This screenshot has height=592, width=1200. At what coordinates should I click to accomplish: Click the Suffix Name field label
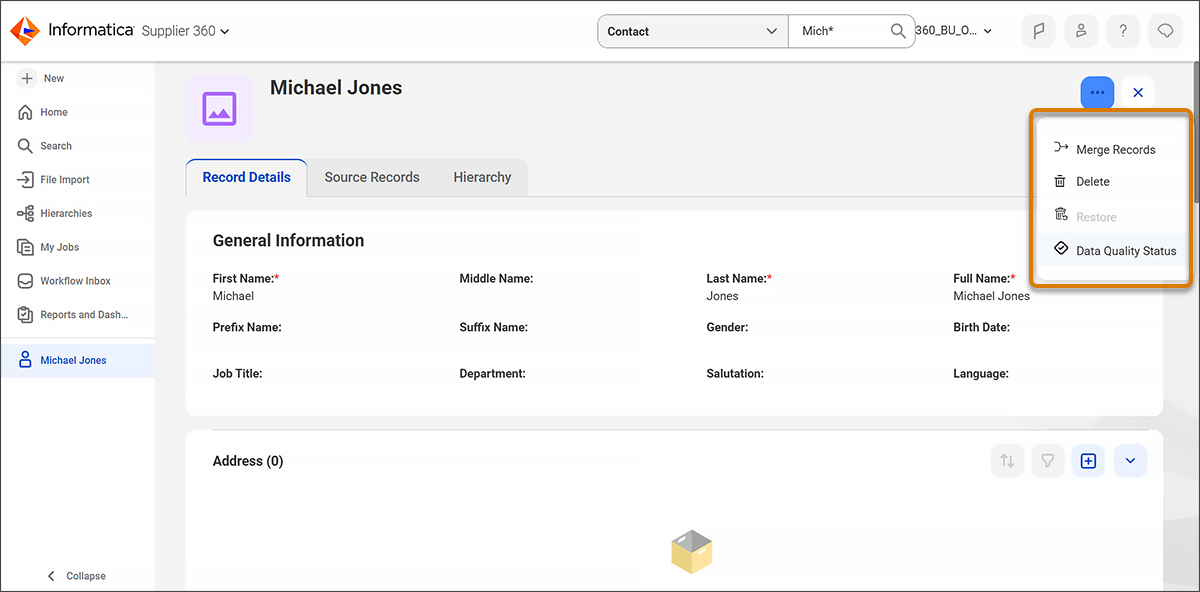[x=494, y=327]
